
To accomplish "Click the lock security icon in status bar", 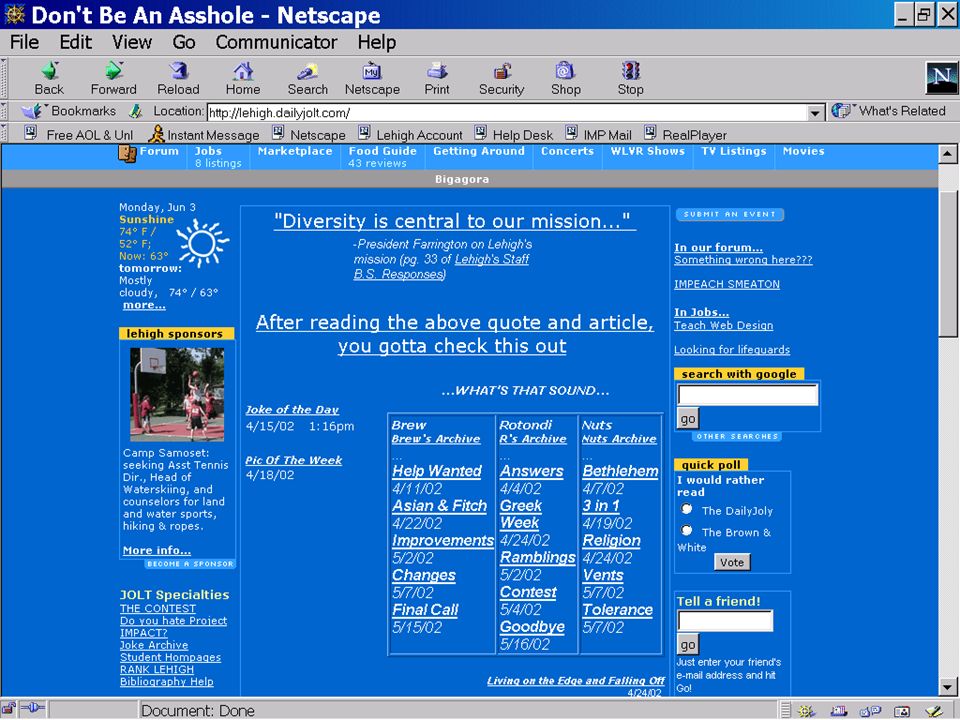I will [9, 710].
